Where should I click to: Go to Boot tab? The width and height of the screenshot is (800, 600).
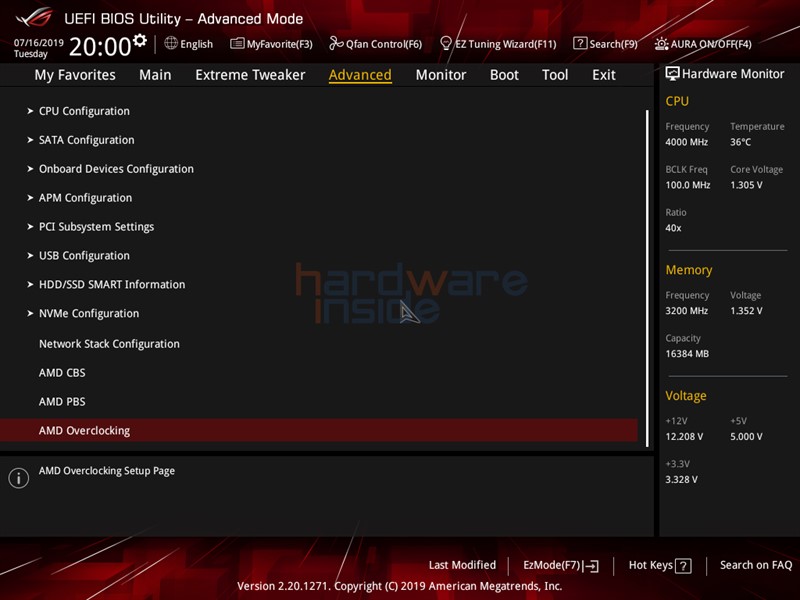click(x=504, y=75)
